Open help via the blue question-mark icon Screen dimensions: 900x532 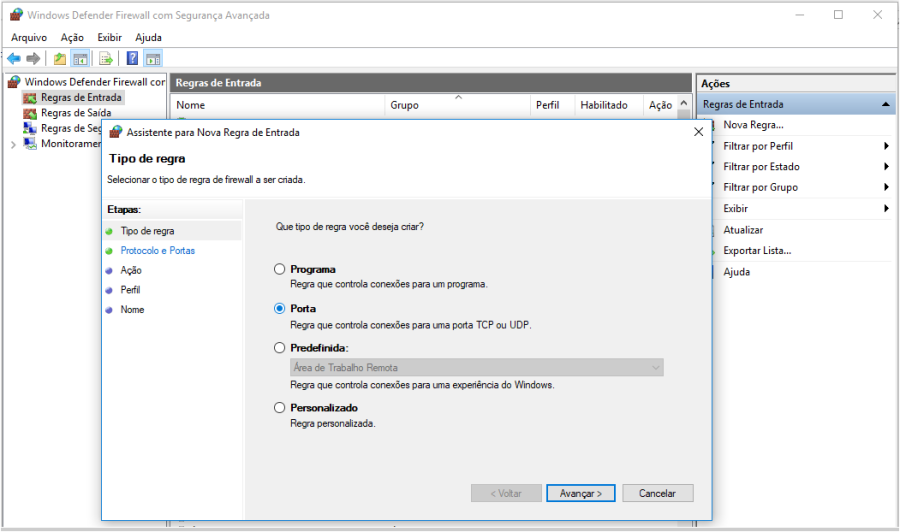coord(132,58)
